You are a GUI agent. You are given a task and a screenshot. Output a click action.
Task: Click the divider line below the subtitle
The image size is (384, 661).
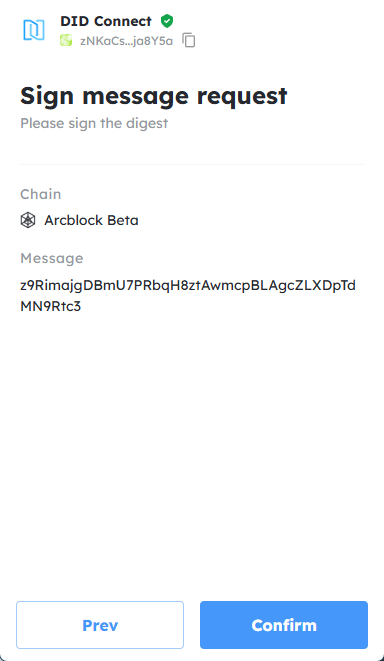(x=192, y=164)
